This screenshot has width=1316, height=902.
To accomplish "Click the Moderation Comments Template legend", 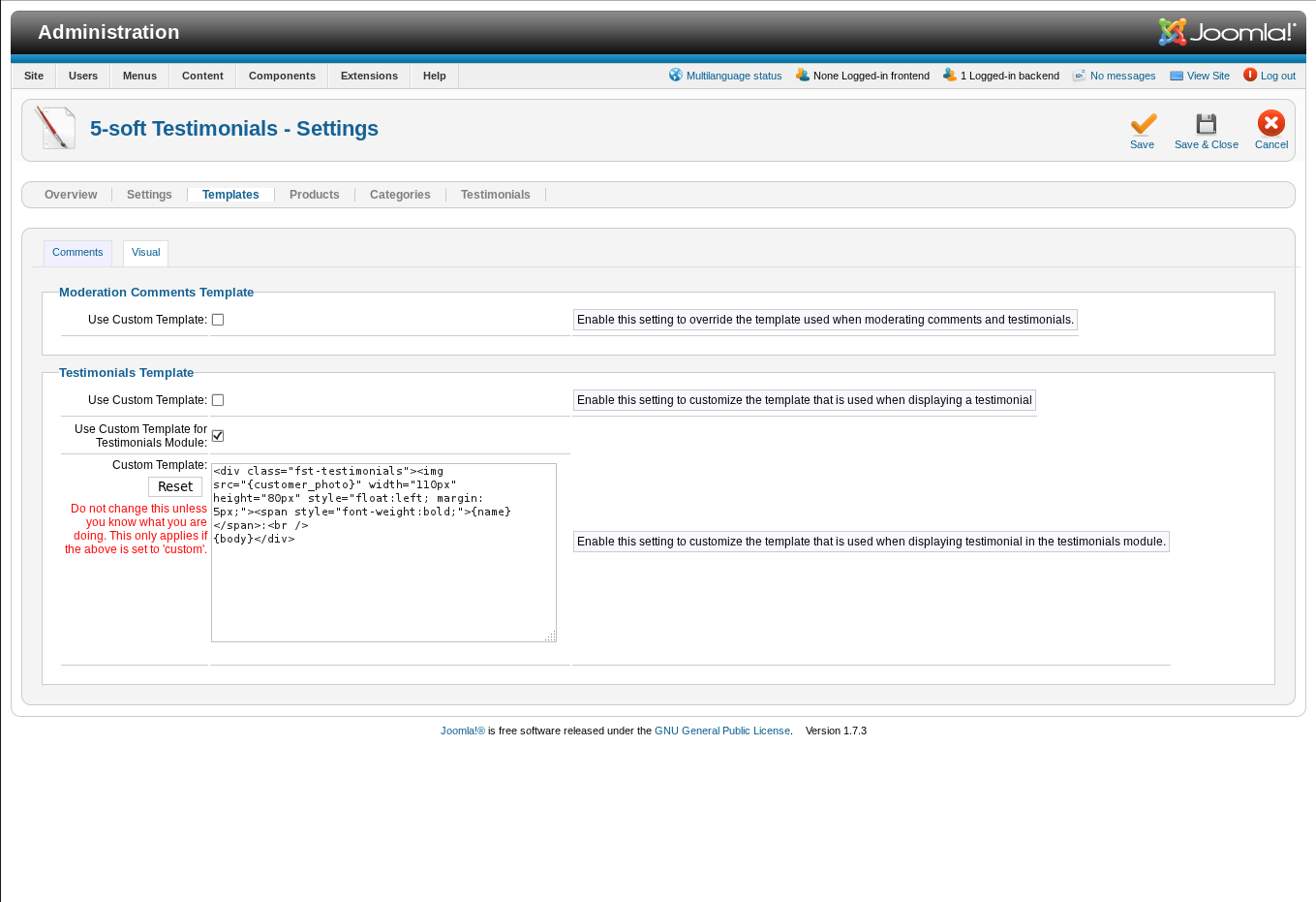I will [156, 293].
